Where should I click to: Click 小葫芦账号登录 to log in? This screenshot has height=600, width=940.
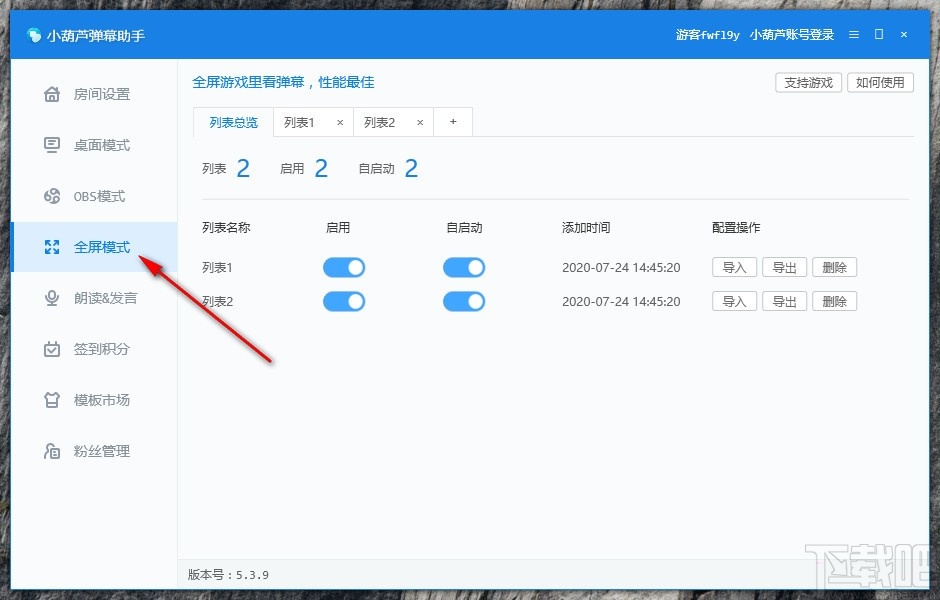coord(790,34)
